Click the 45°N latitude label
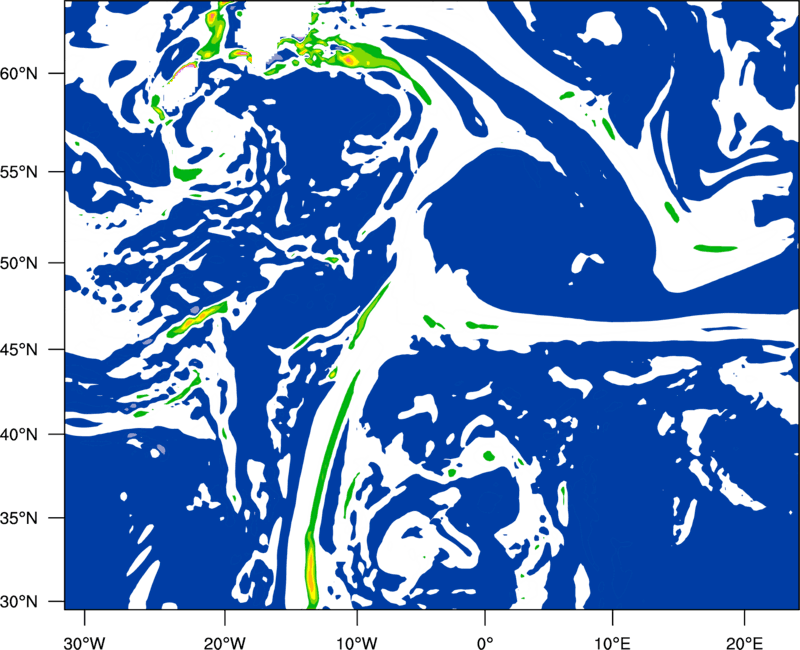This screenshot has width=800, height=650. click(x=19, y=350)
